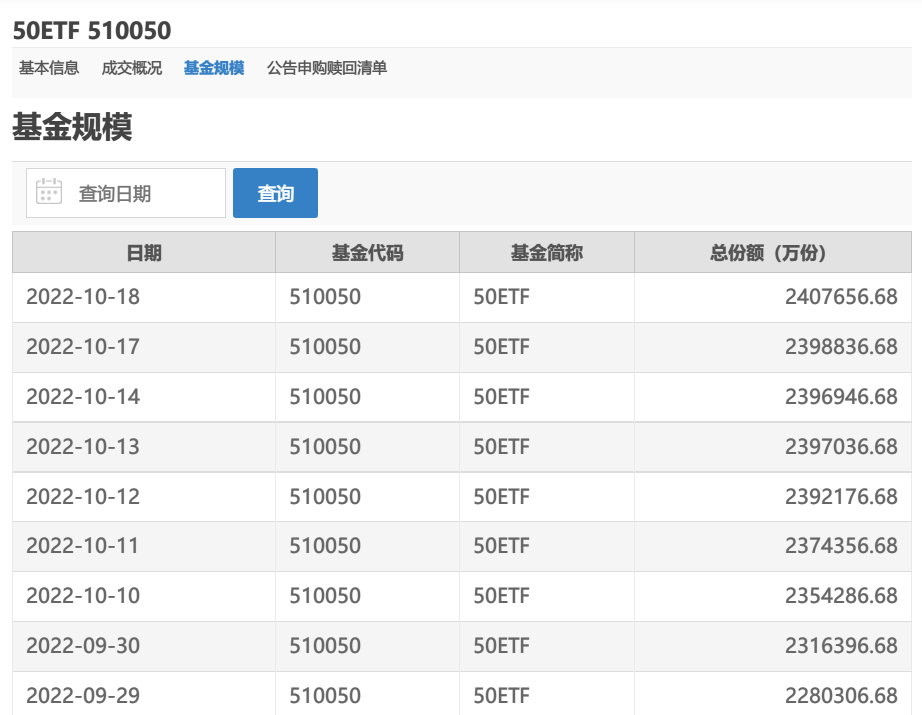Image resolution: width=922 pixels, height=715 pixels.
Task: Click 50ETF in the 2022-10-12 row
Action: point(501,497)
